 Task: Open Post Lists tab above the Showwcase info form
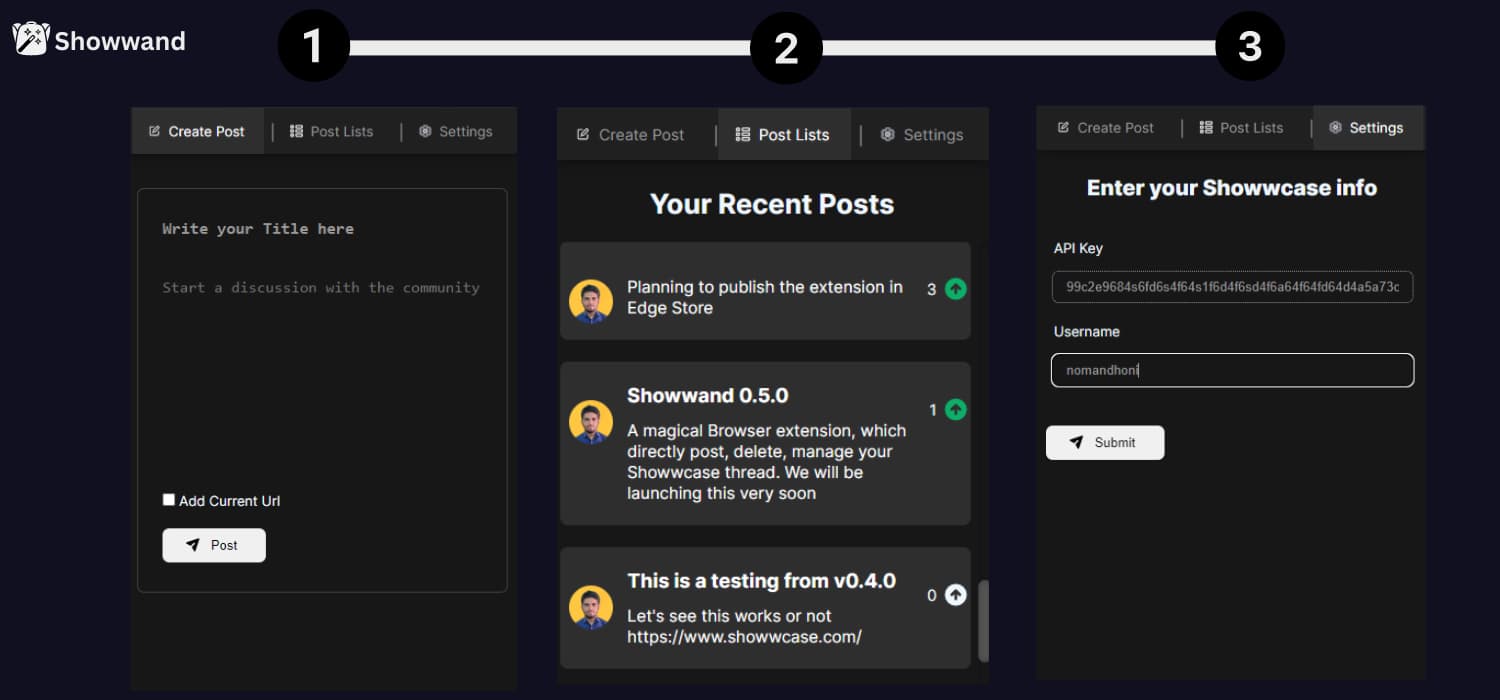point(1241,128)
